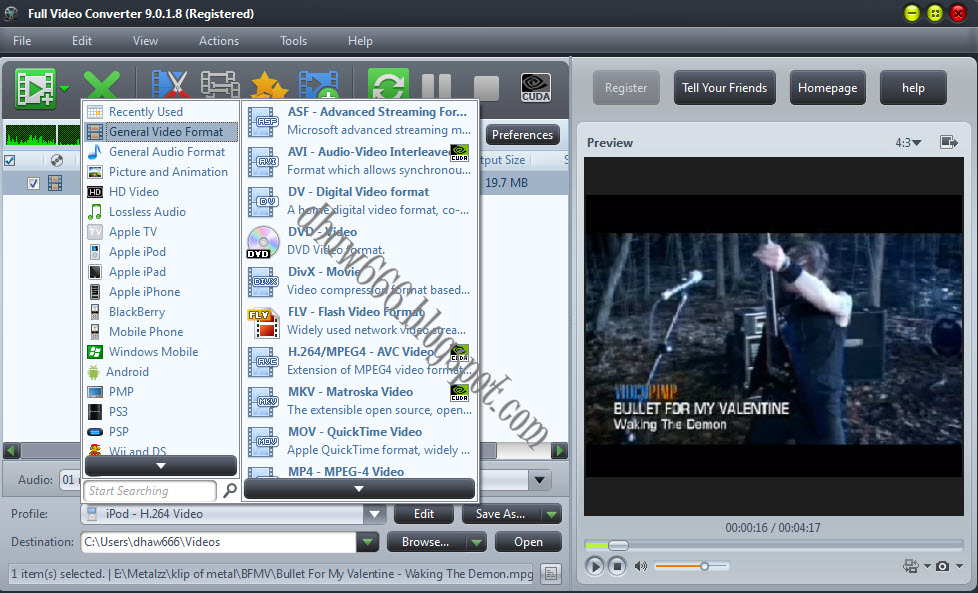Toggle the select-all header checkbox

pos(10,161)
